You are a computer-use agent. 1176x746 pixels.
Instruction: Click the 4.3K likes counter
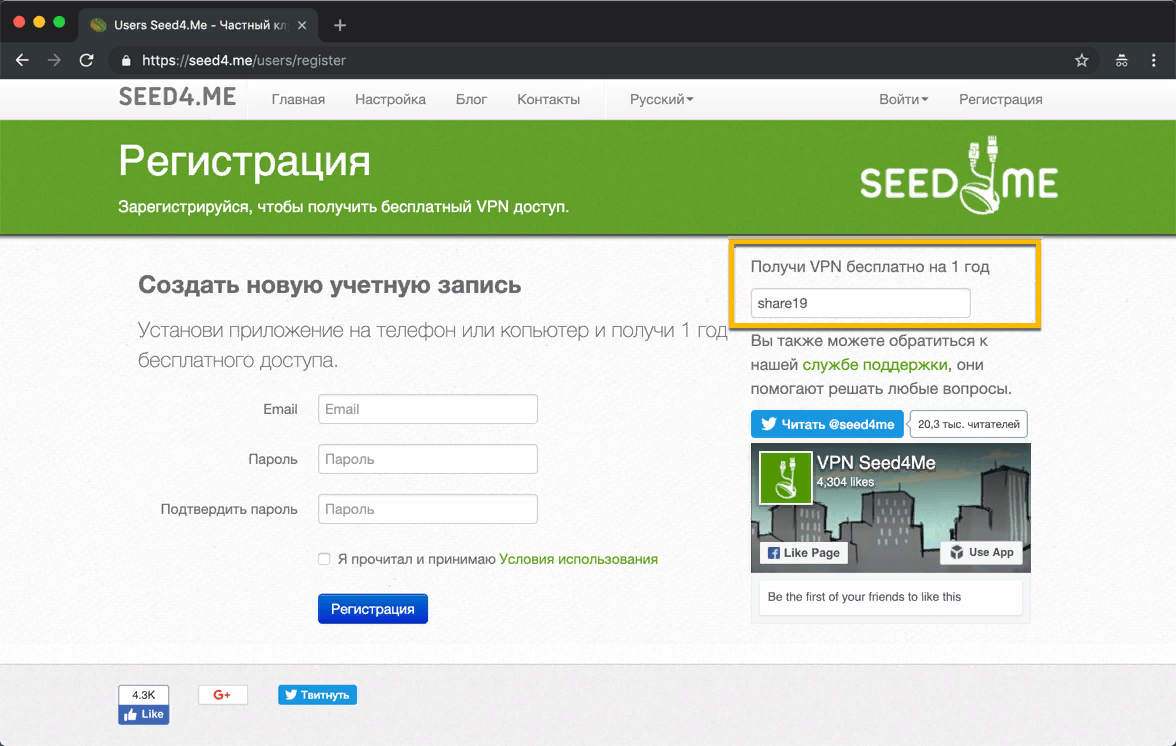point(143,695)
